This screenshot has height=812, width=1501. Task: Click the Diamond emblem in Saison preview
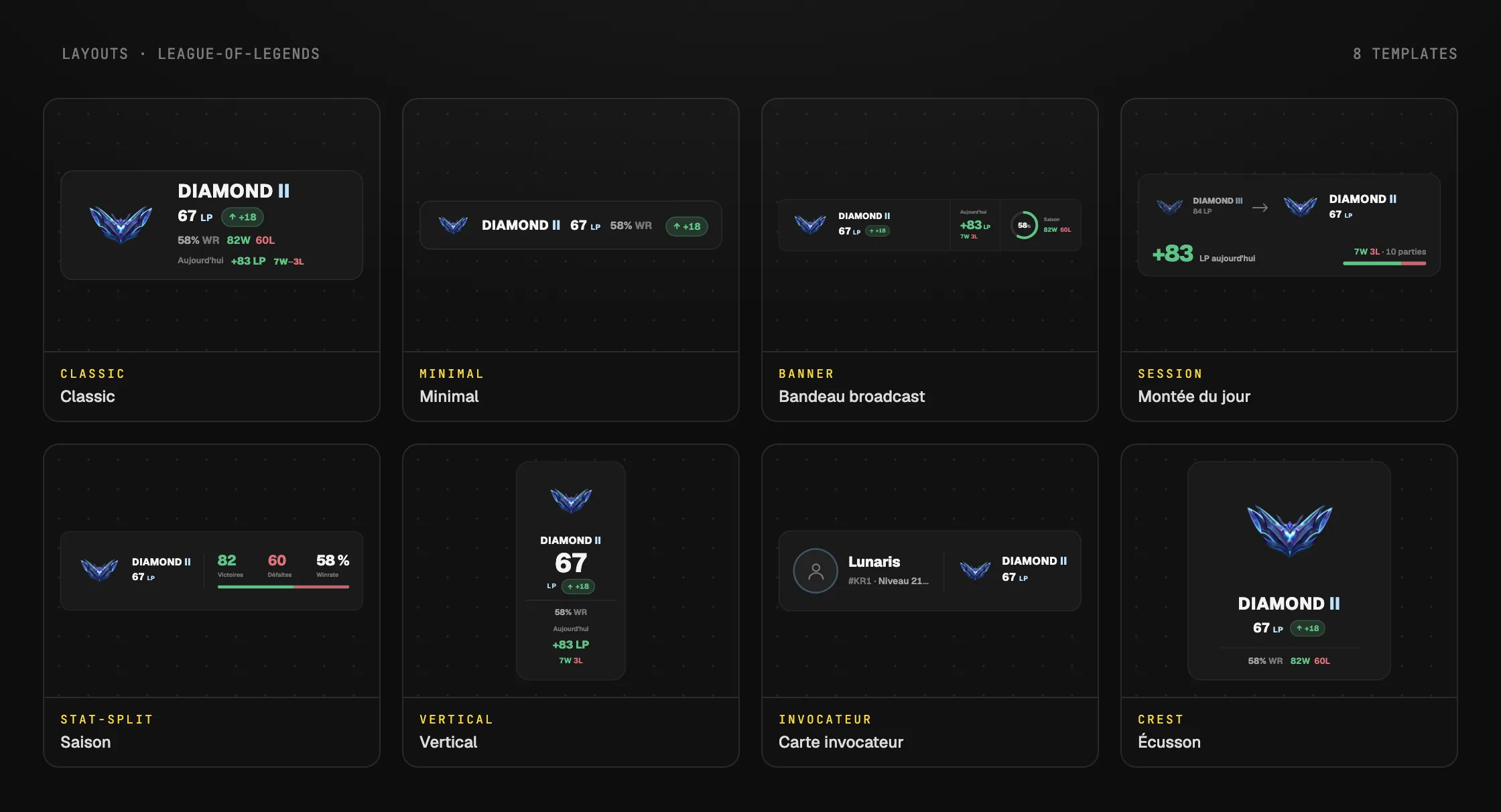99,569
